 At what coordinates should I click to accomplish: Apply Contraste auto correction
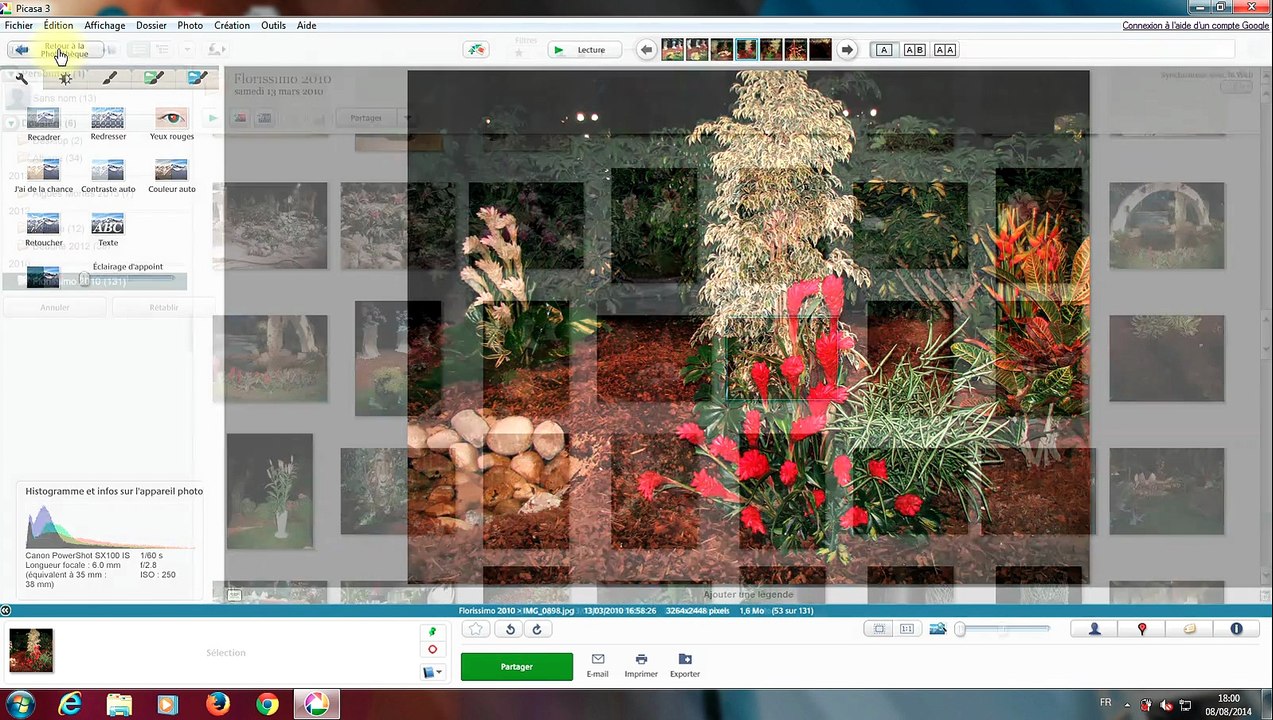pos(108,177)
